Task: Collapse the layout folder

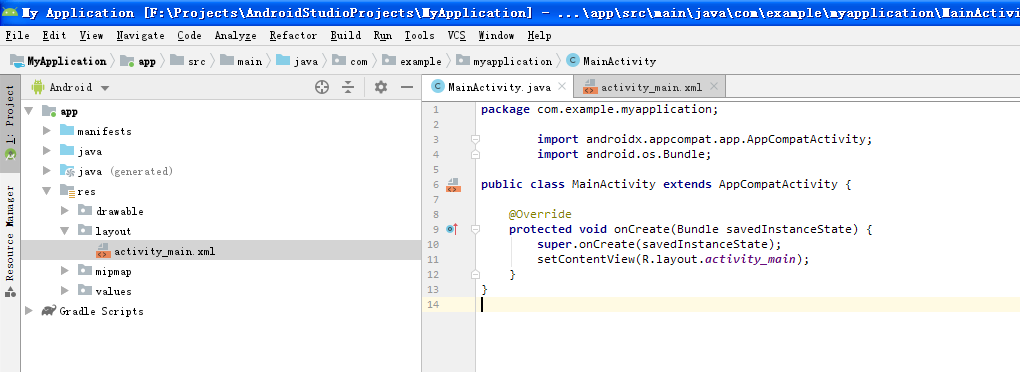Action: [65, 231]
